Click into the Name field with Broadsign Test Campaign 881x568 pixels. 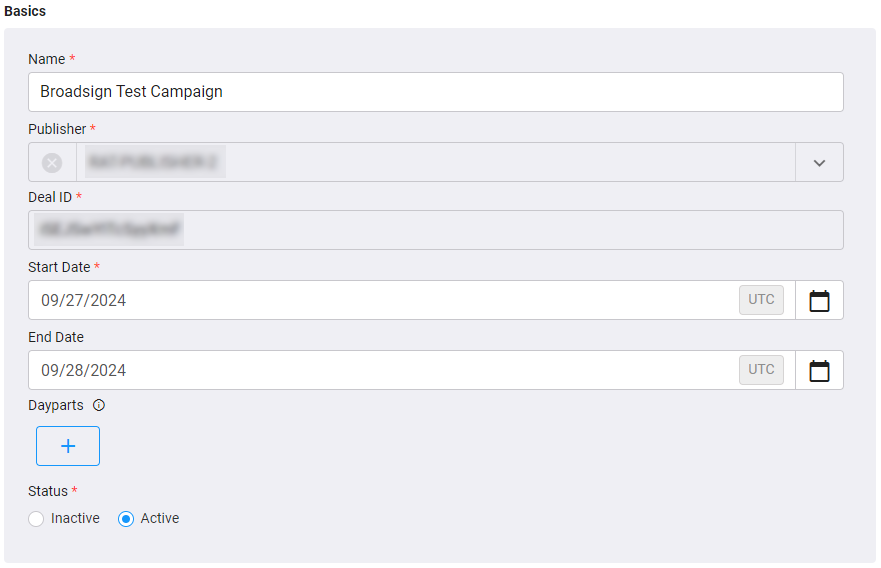click(436, 92)
